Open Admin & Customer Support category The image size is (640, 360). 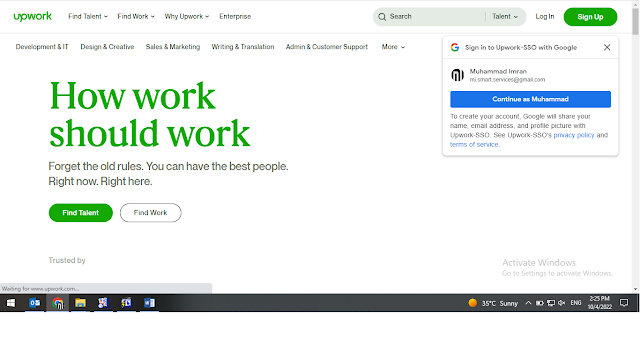327,47
